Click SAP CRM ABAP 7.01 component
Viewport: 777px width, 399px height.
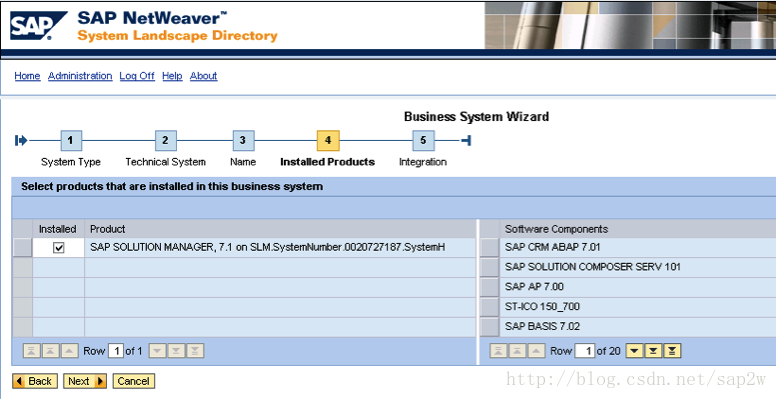coord(553,247)
